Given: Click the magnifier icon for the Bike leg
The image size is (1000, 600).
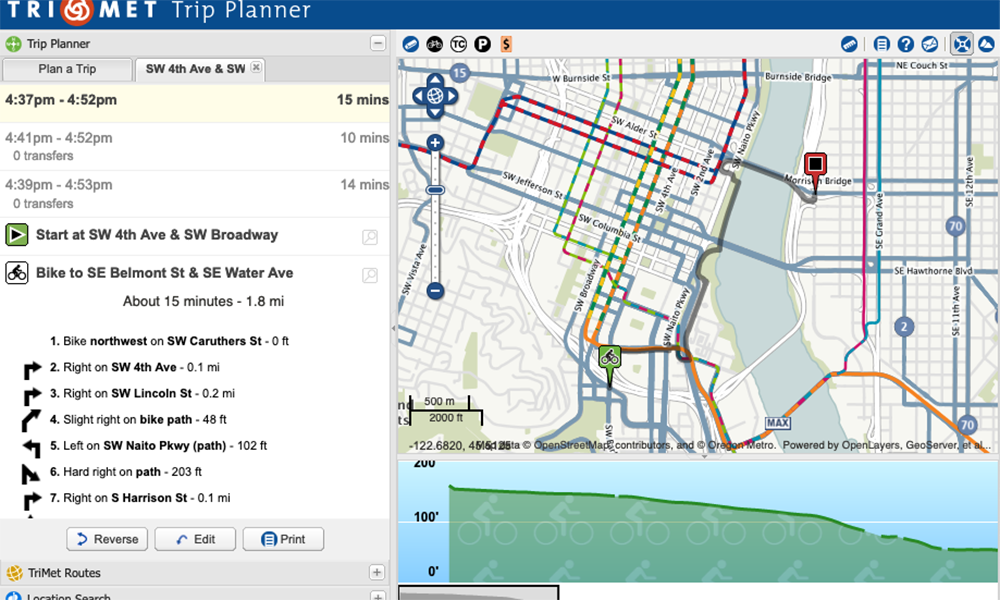Looking at the screenshot, I should (370, 275).
